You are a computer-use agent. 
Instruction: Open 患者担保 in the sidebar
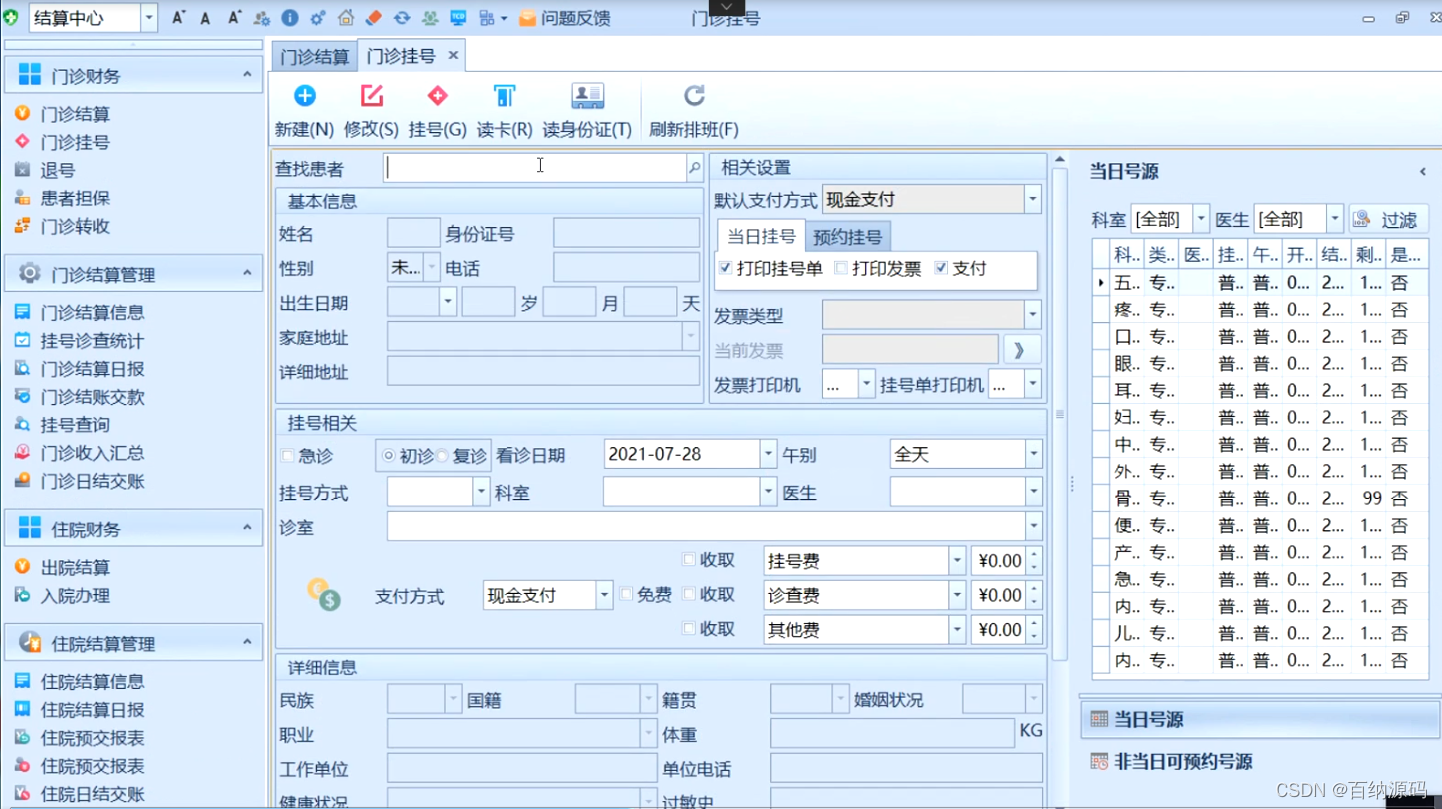(75, 198)
